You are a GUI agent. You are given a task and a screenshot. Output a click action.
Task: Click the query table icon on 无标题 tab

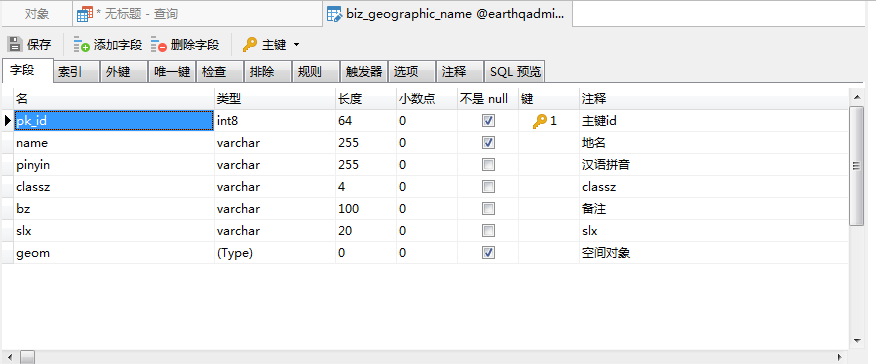pos(84,14)
